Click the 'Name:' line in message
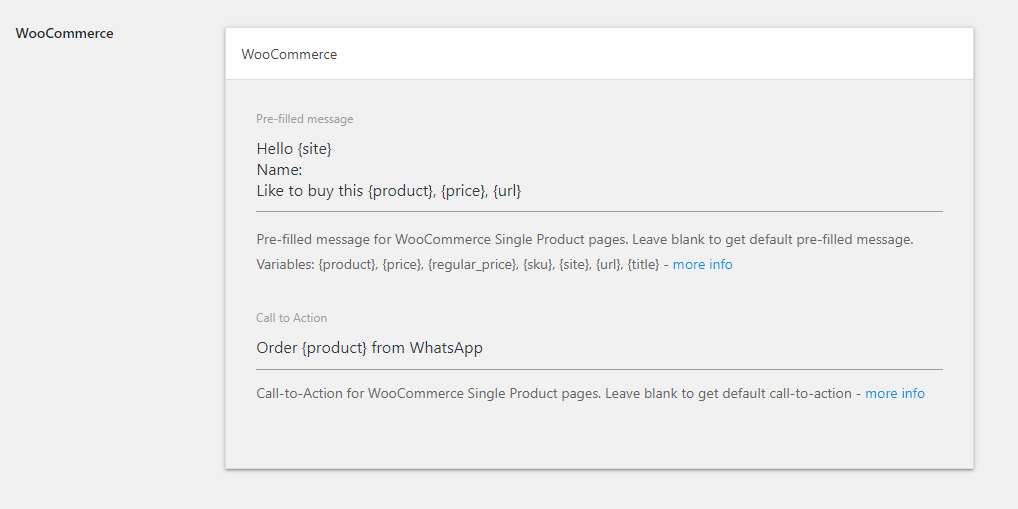Viewport: 1018px width, 509px height. pyautogui.click(x=279, y=170)
